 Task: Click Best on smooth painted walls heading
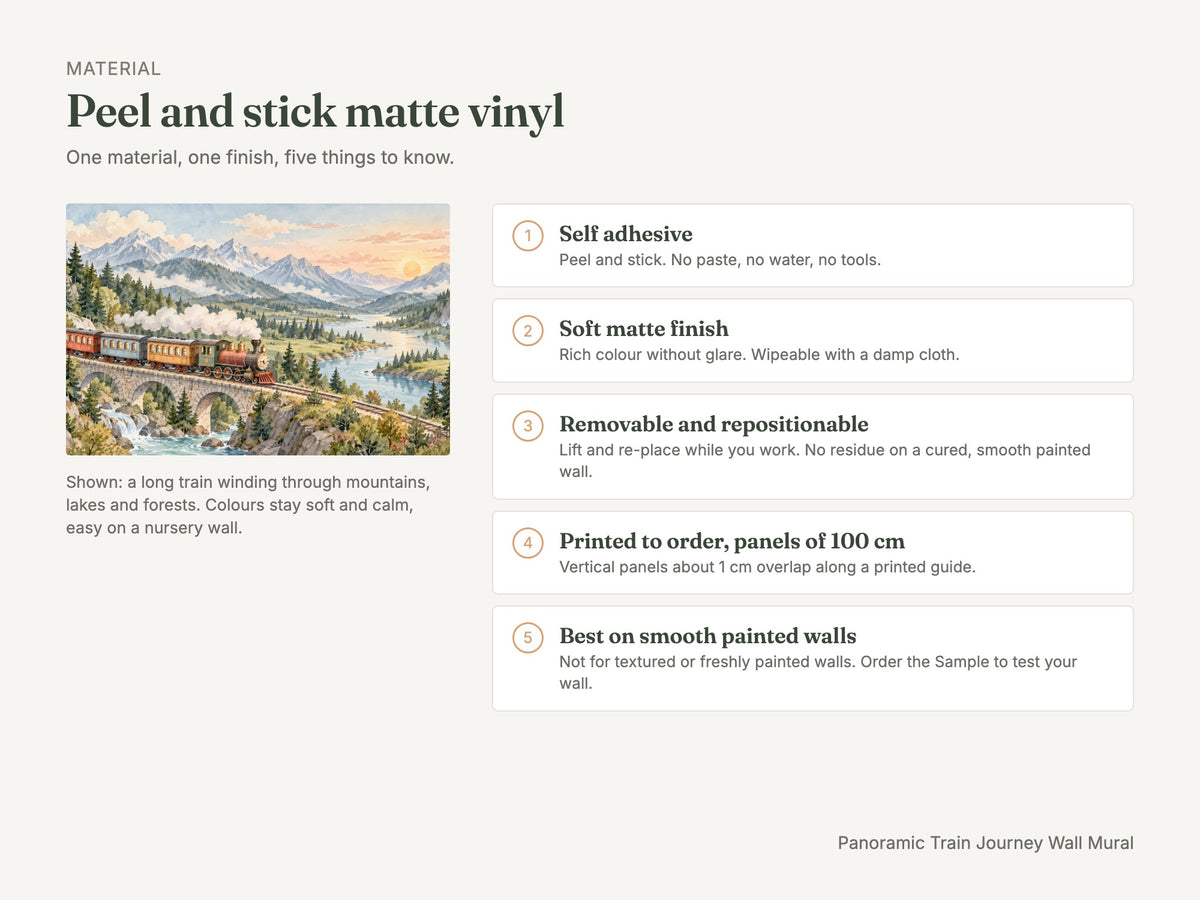[x=708, y=636]
